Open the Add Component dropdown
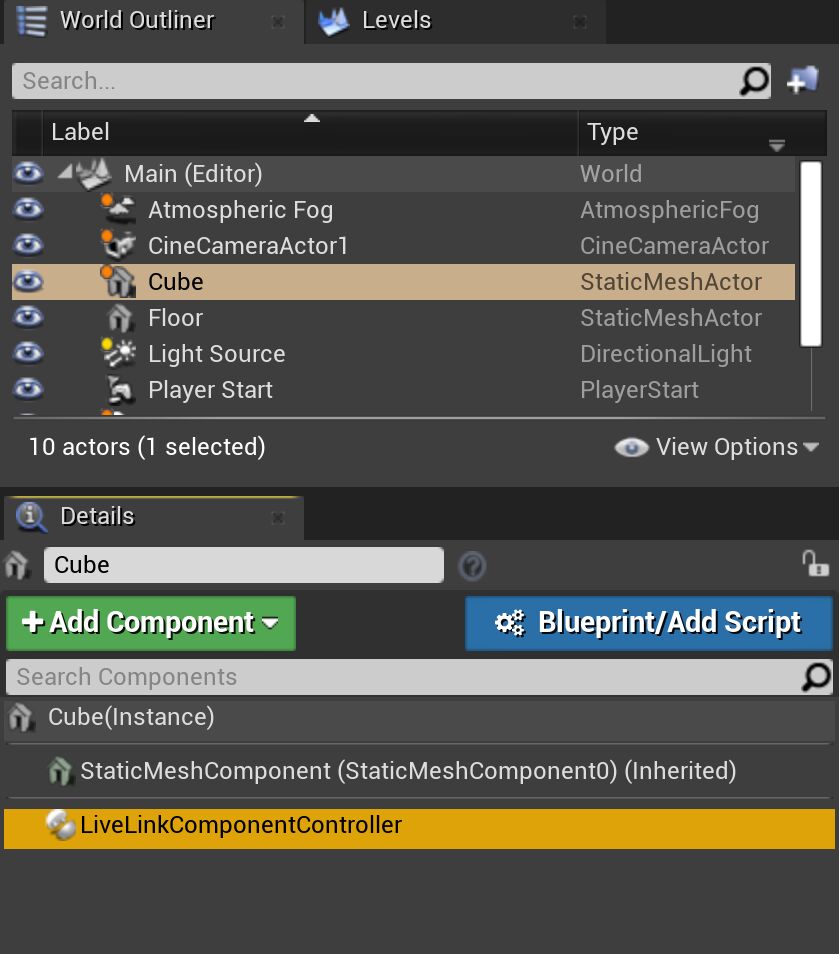This screenshot has width=839, height=954. (151, 623)
